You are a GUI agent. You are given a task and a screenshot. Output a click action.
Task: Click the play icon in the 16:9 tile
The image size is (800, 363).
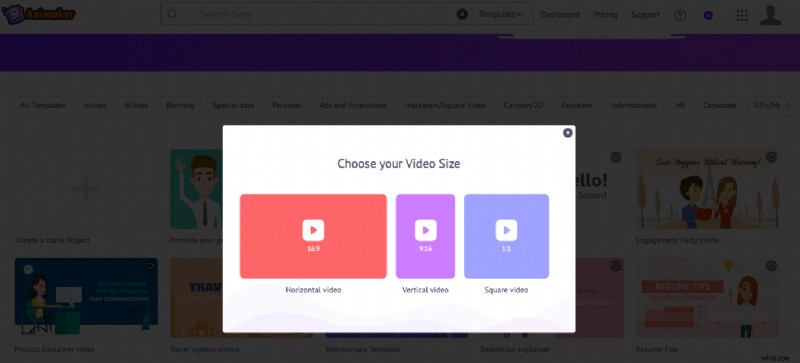point(313,230)
